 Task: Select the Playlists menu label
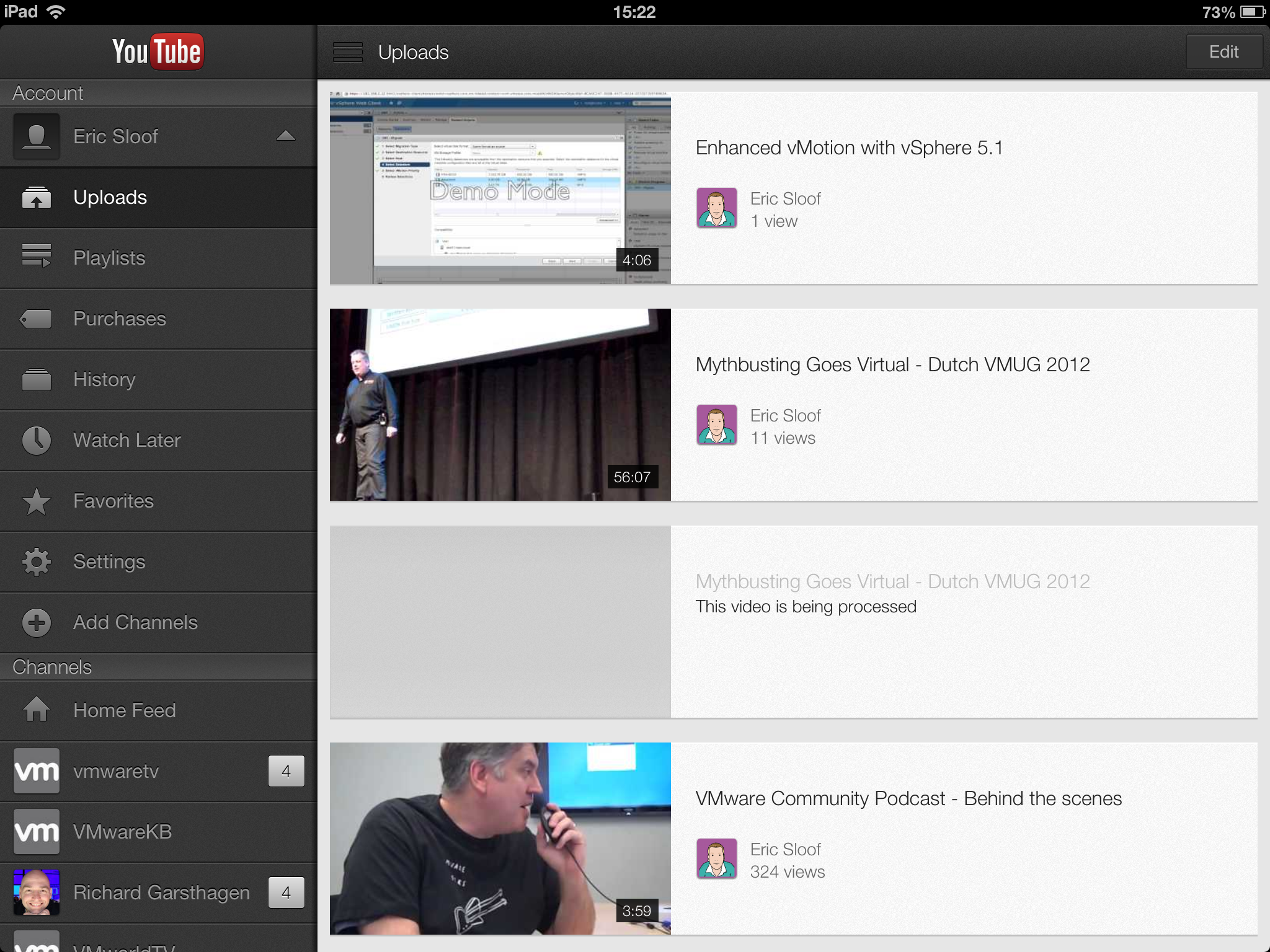[109, 258]
